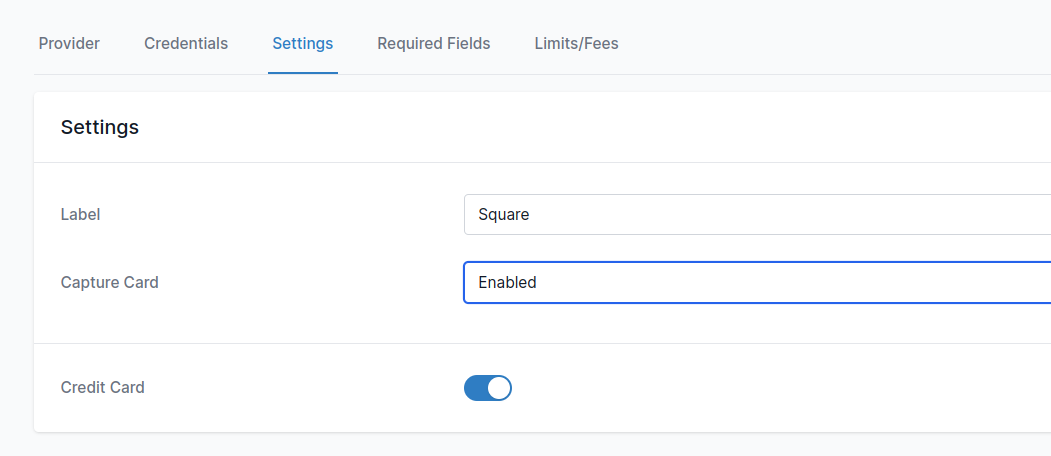
Task: Click the Settings card heading
Action: point(100,127)
